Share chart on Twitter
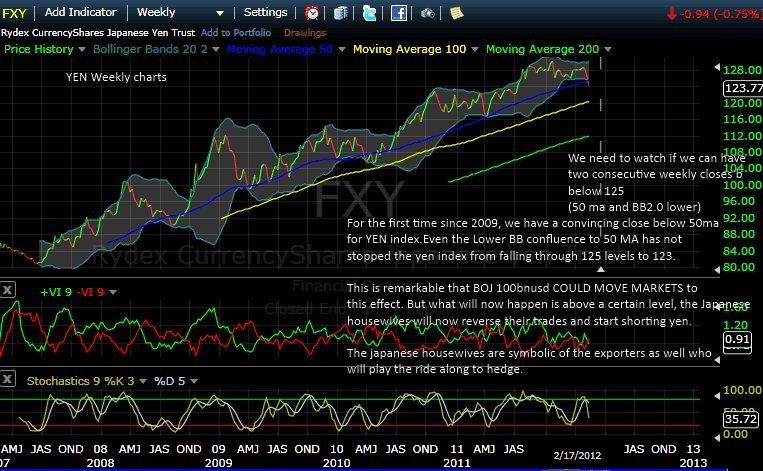Image resolution: width=763 pixels, height=471 pixels. (369, 13)
